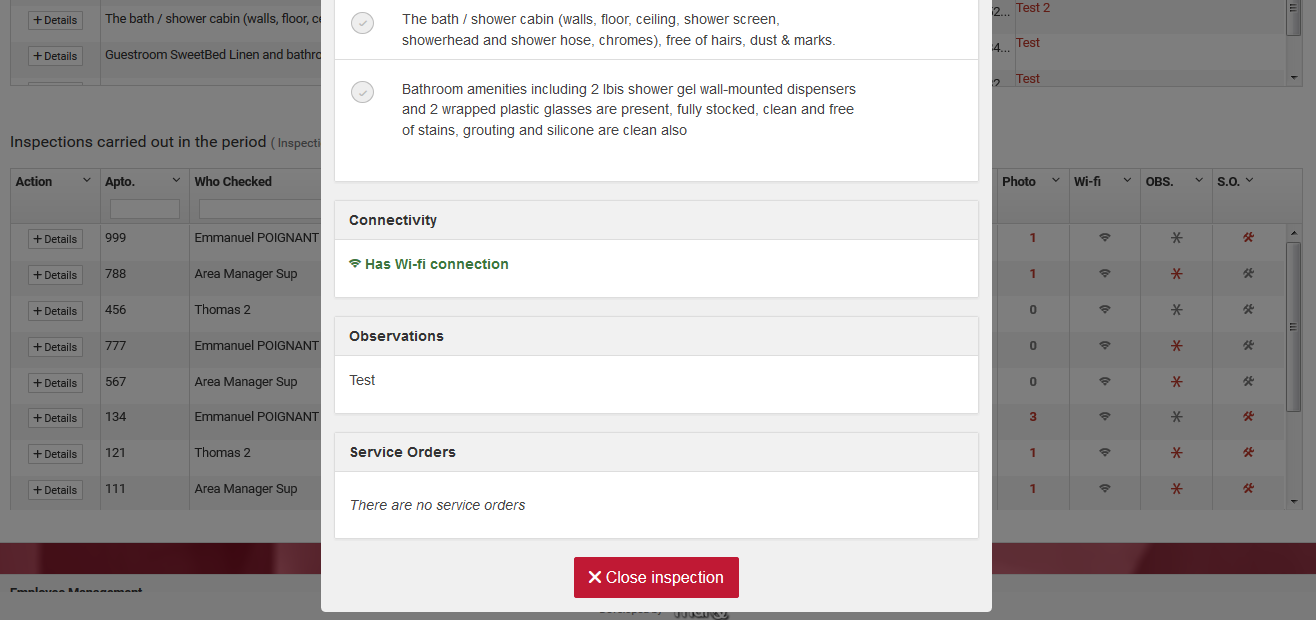The height and width of the screenshot is (620, 1316).
Task: Open Details for apartment 999
Action: (55, 239)
